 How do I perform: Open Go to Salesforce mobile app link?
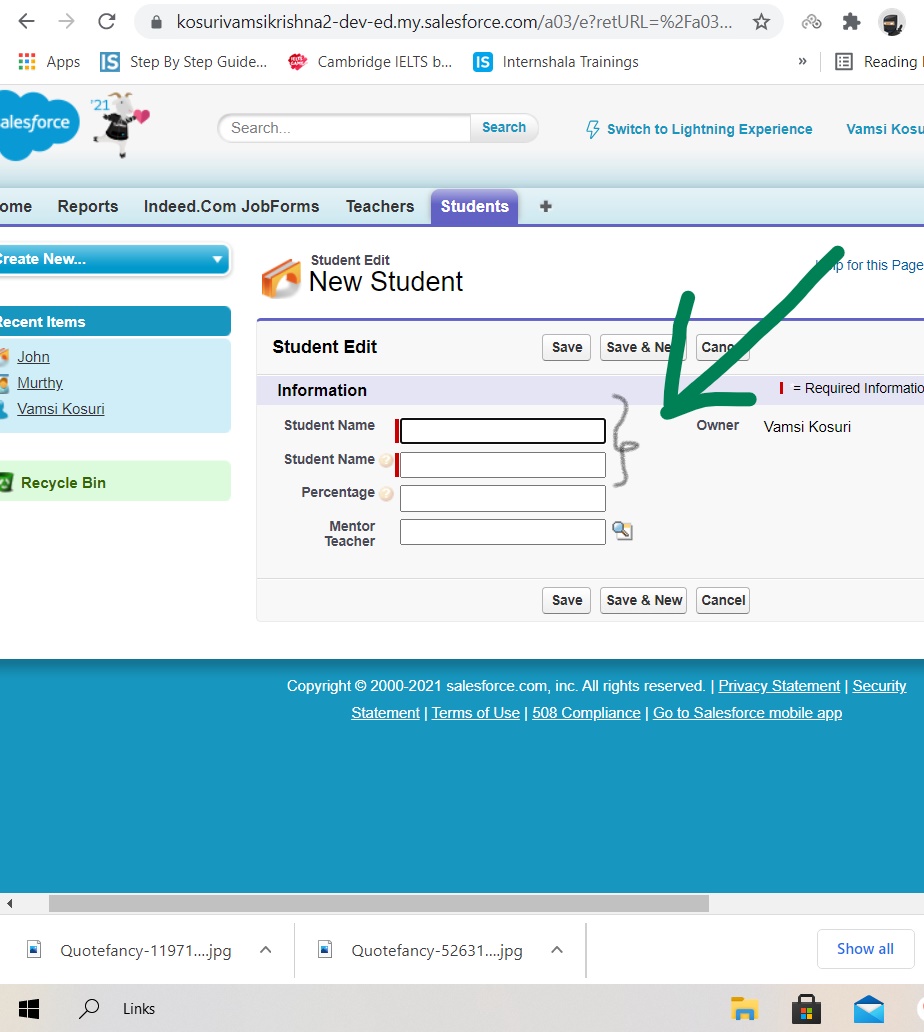(748, 713)
